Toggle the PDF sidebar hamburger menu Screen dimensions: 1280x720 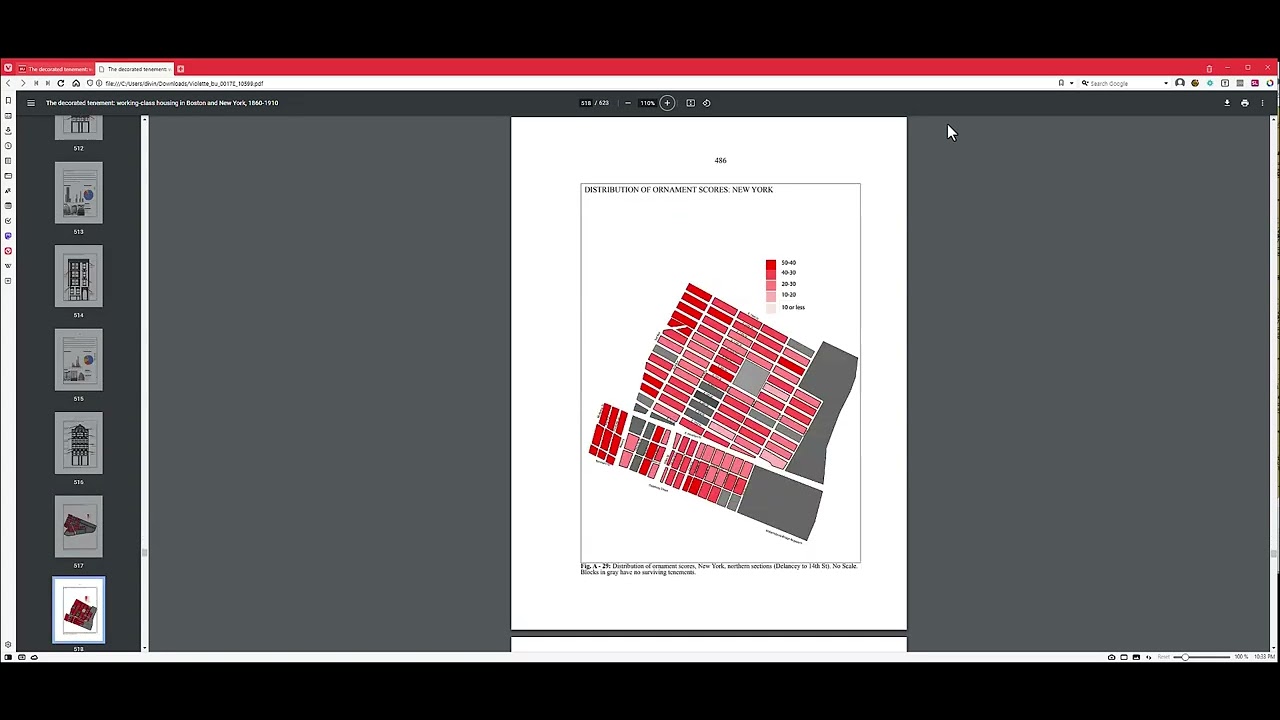tap(31, 103)
